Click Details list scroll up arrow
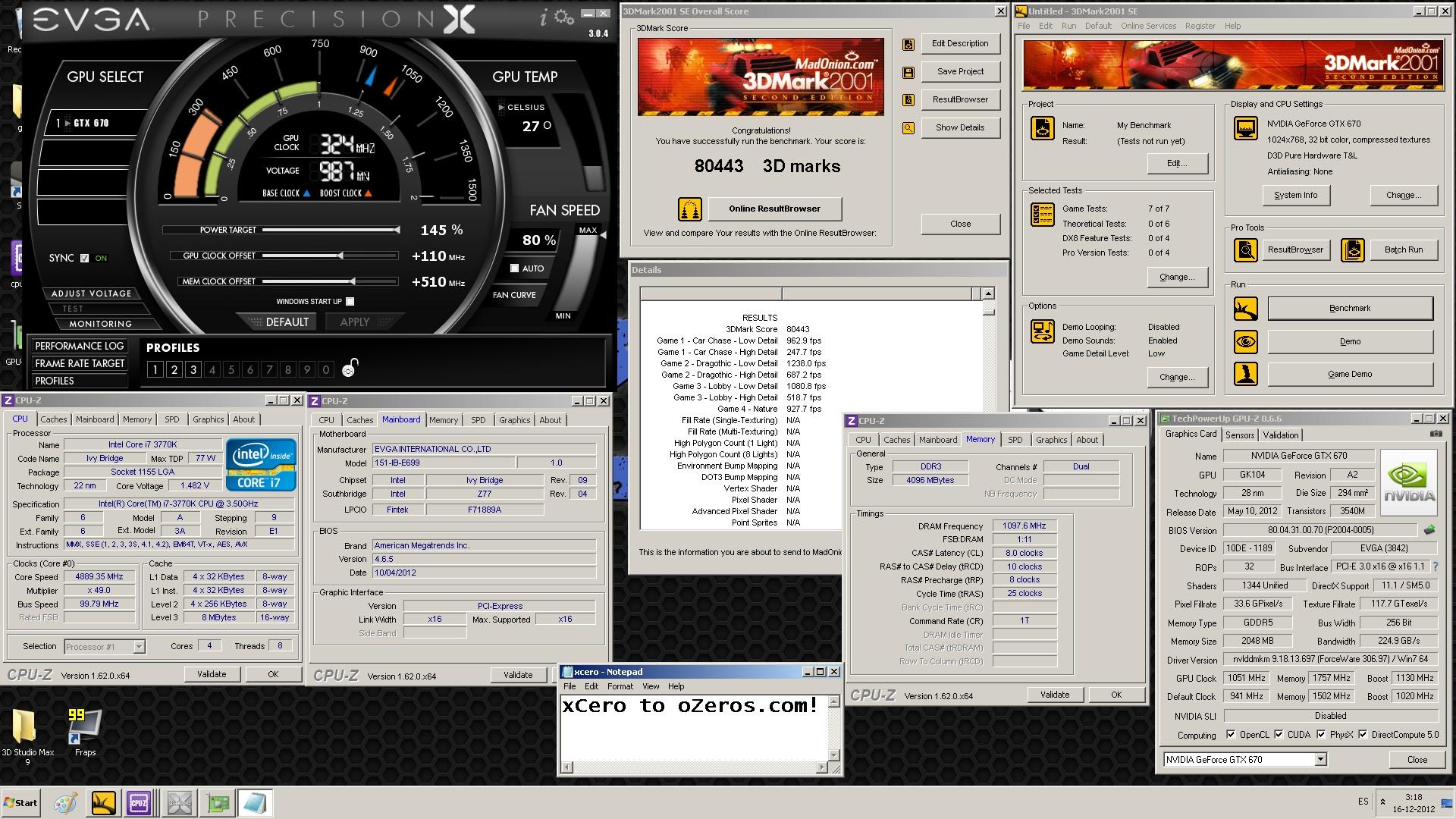Image resolution: width=1456 pixels, height=819 pixels. [988, 293]
